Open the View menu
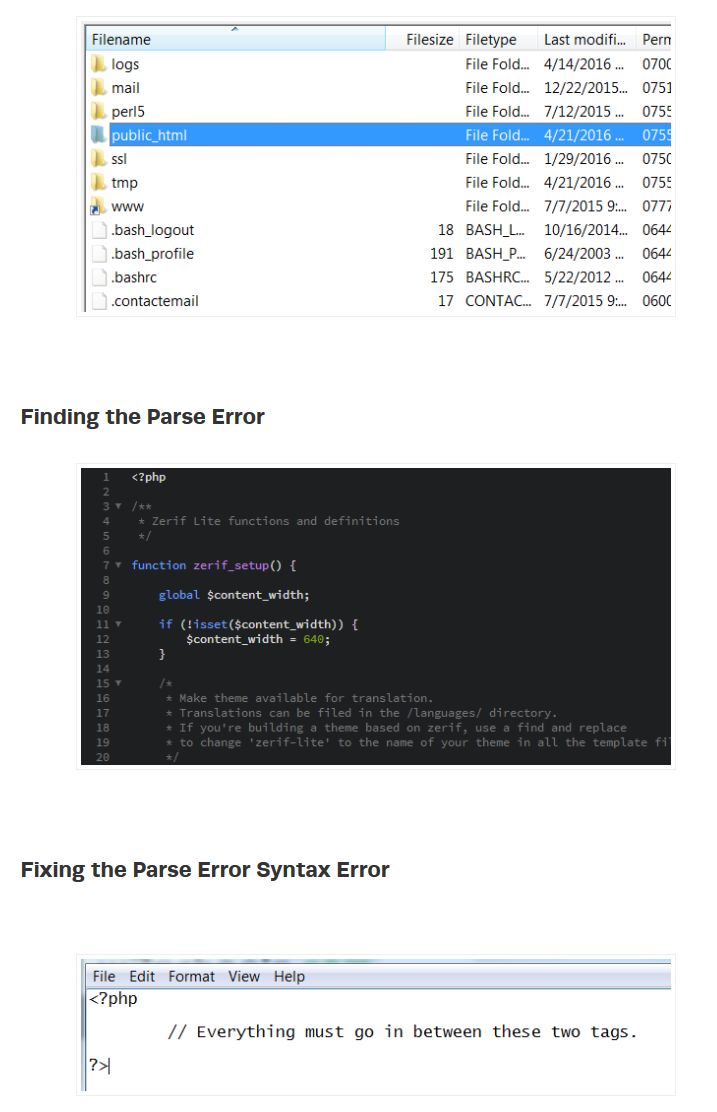The image size is (717, 1112). [244, 977]
